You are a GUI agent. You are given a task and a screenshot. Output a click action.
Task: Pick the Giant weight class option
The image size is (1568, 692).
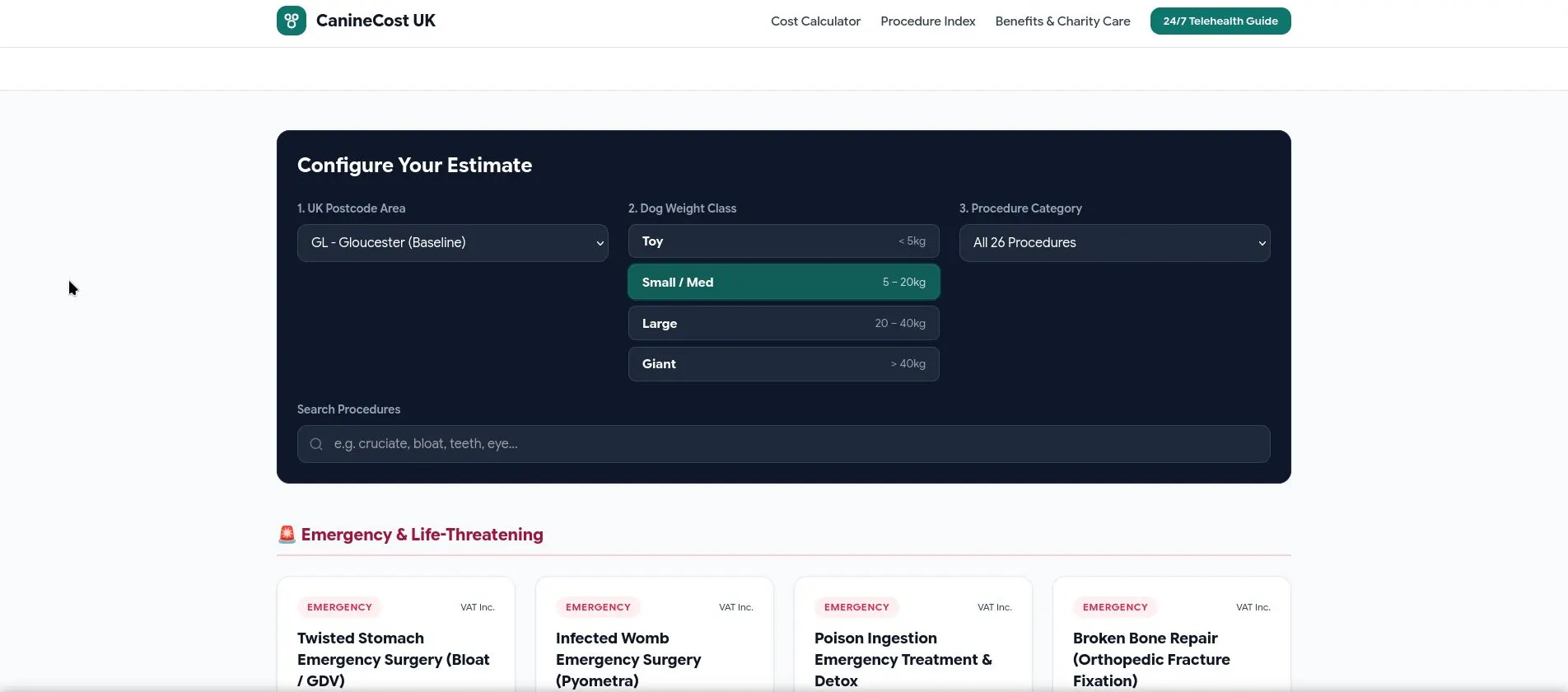click(783, 364)
